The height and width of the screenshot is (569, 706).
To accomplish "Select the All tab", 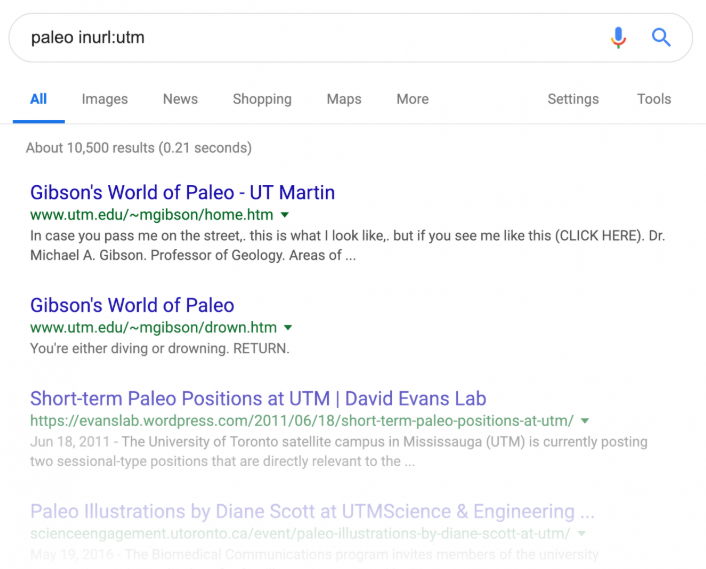I will [38, 99].
